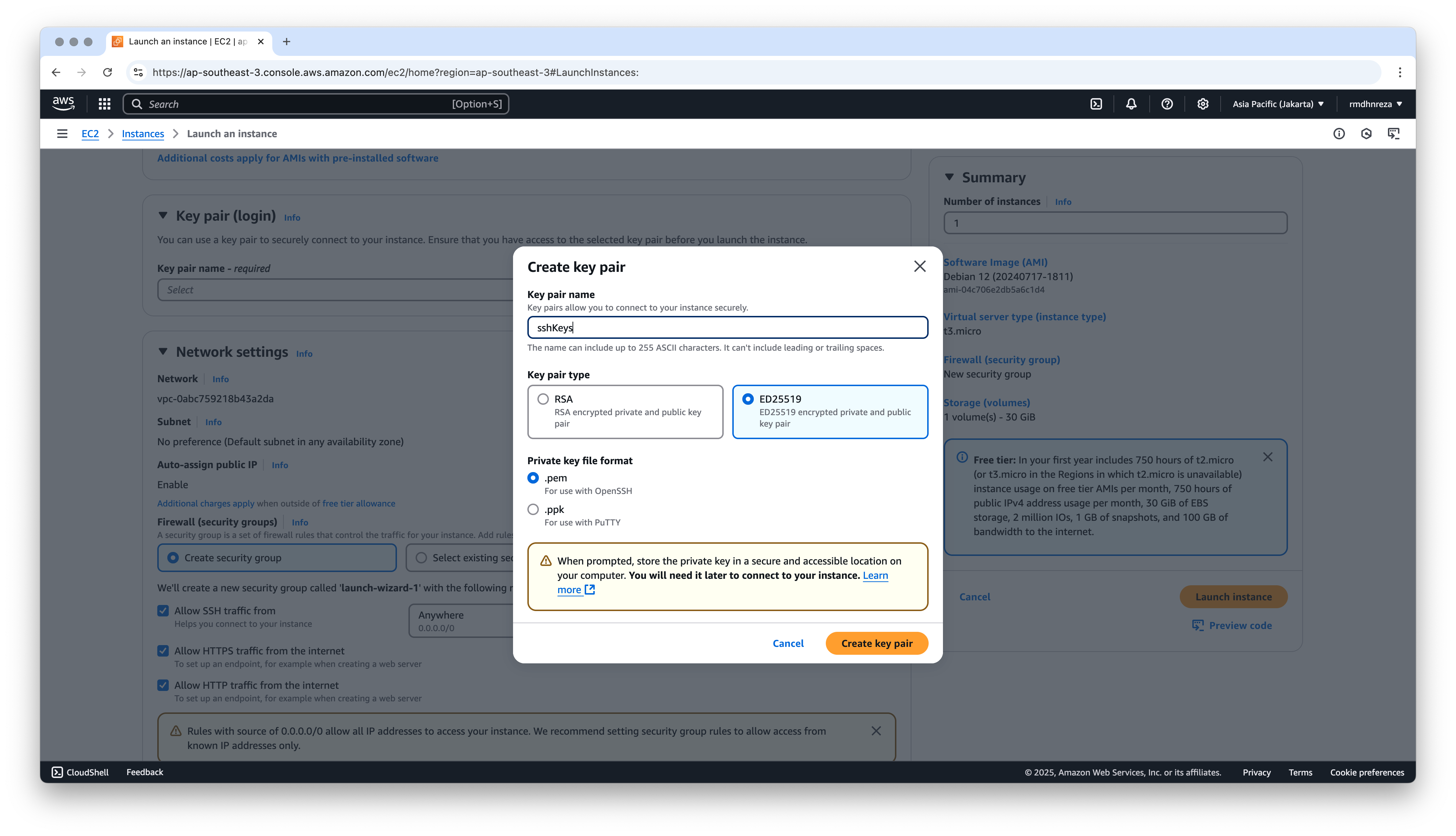Close the Launch an instance browser tab
The height and width of the screenshot is (836, 1456).
[x=261, y=41]
